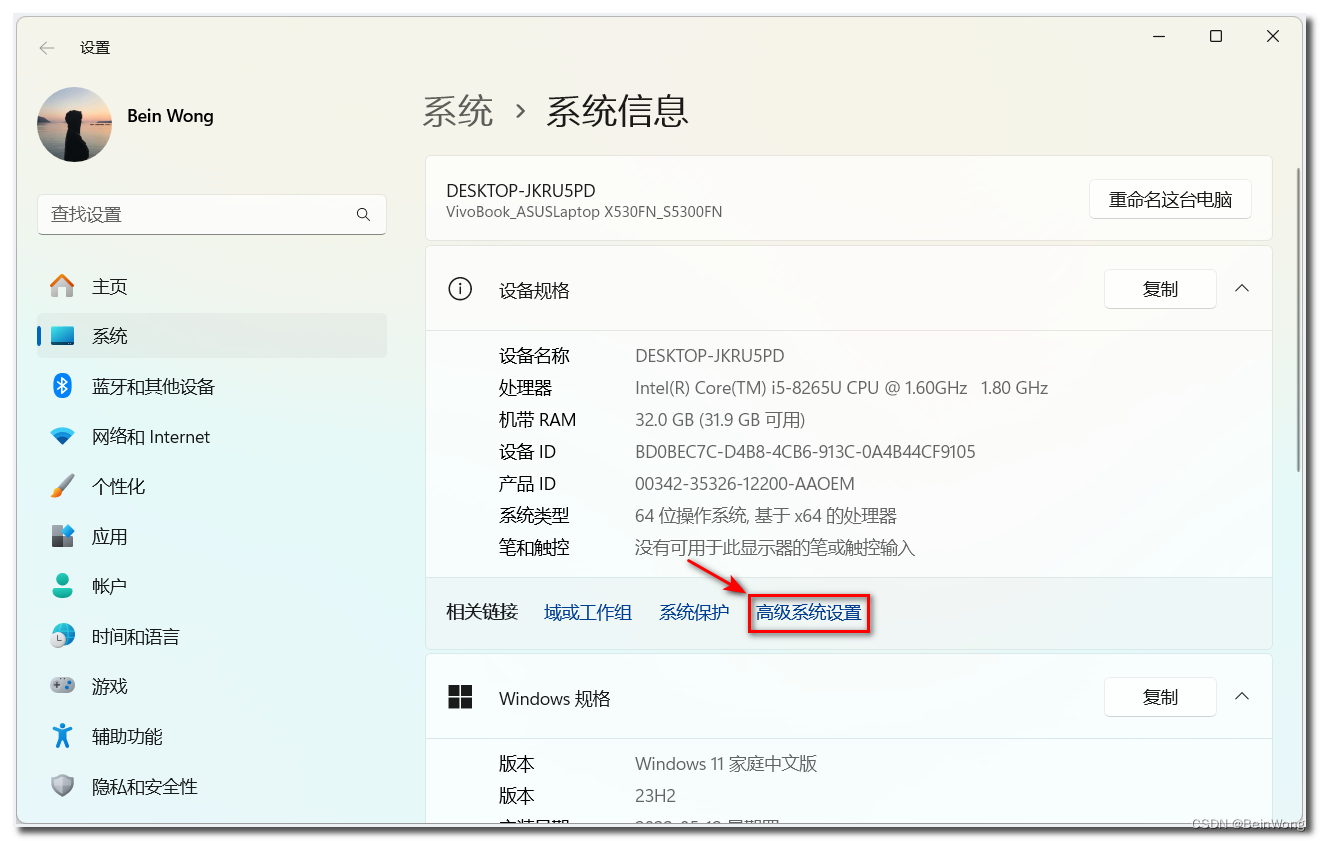Click the 系统 breadcrumb in the title
Screen dimensions: 1320x841
(x=458, y=110)
